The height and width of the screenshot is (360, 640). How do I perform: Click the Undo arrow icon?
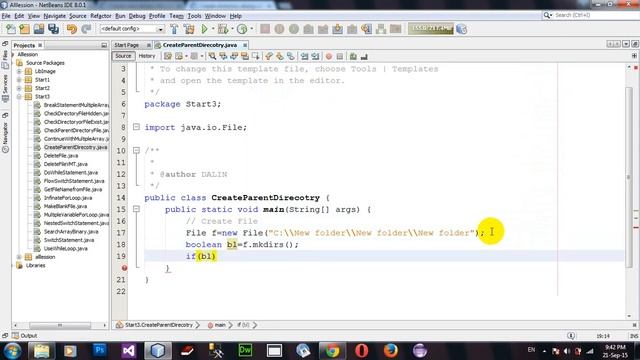pos(72,29)
